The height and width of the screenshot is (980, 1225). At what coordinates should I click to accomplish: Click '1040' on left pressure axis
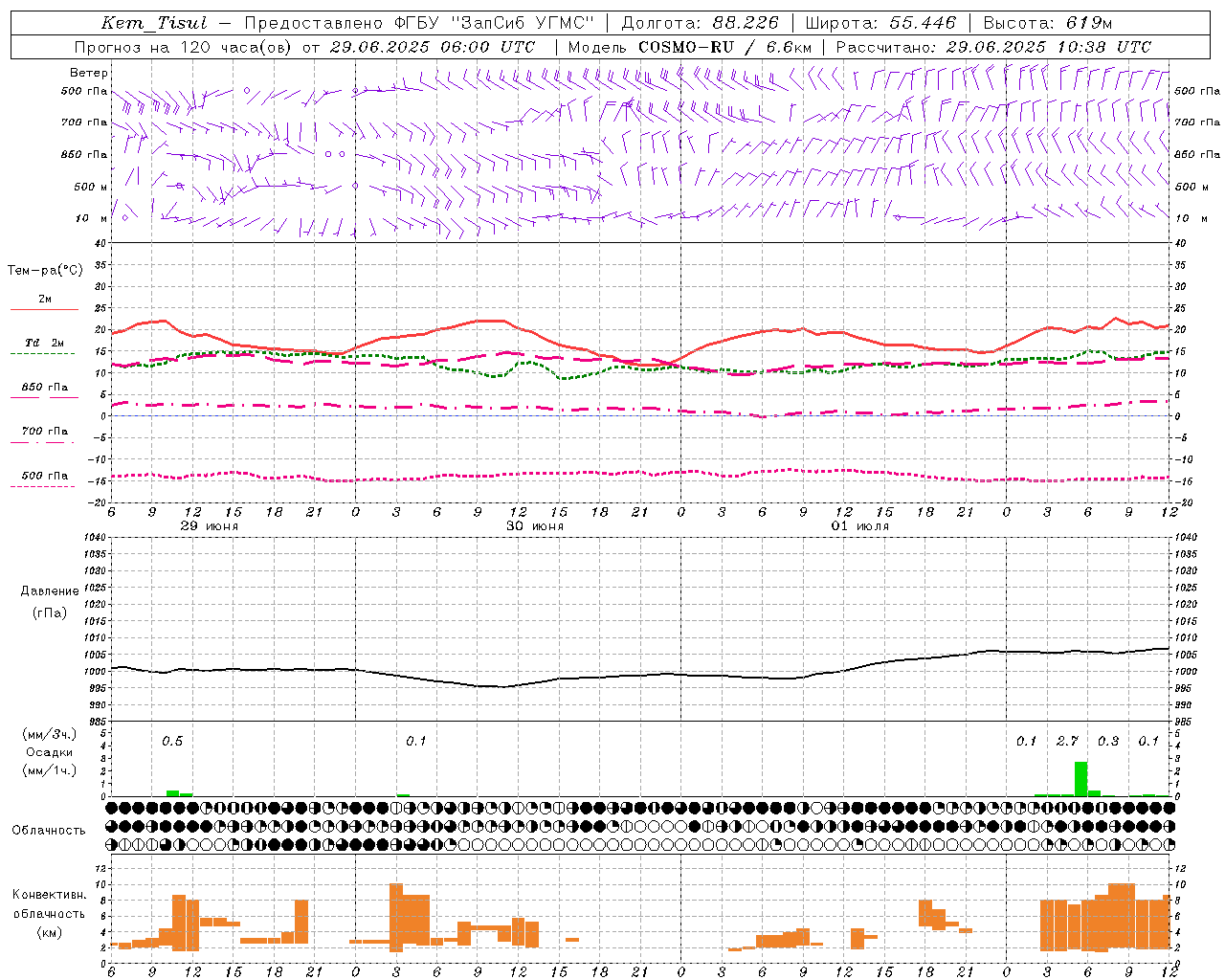point(93,537)
